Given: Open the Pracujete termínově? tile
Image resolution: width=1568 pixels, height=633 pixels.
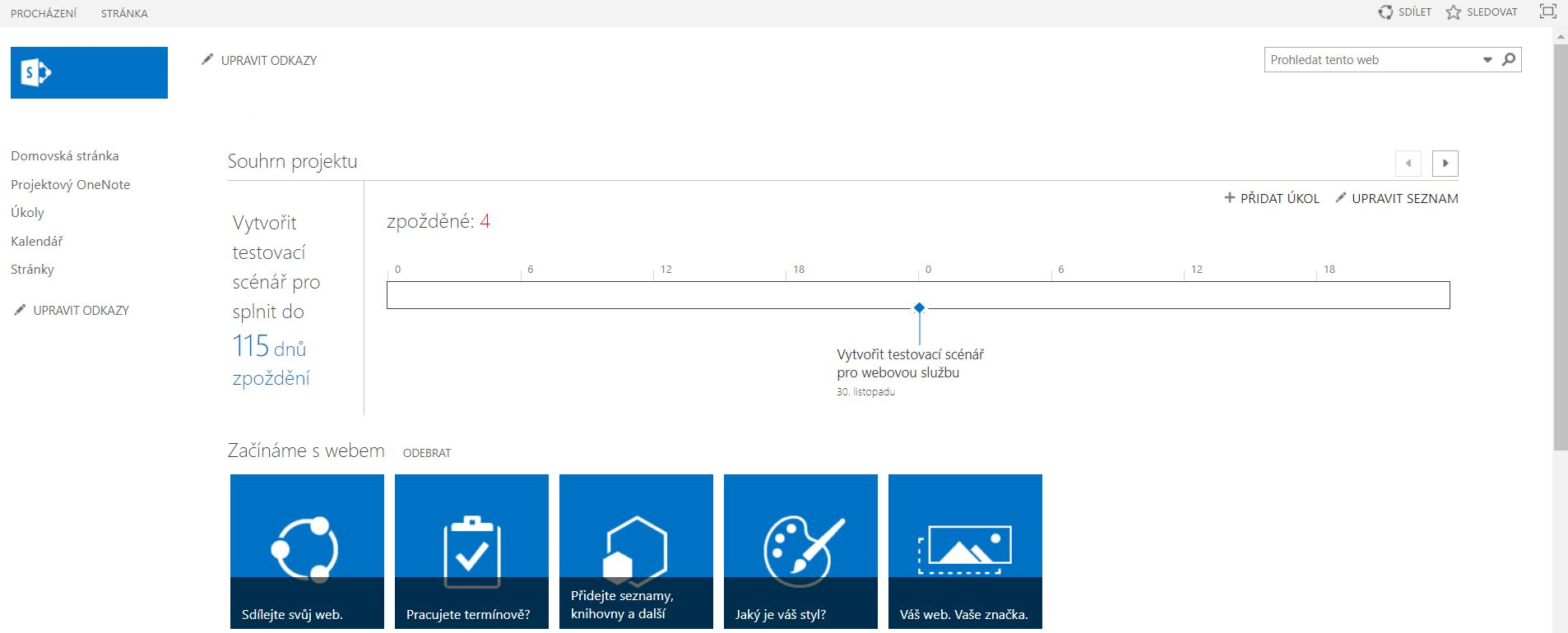Looking at the screenshot, I should pos(471,552).
